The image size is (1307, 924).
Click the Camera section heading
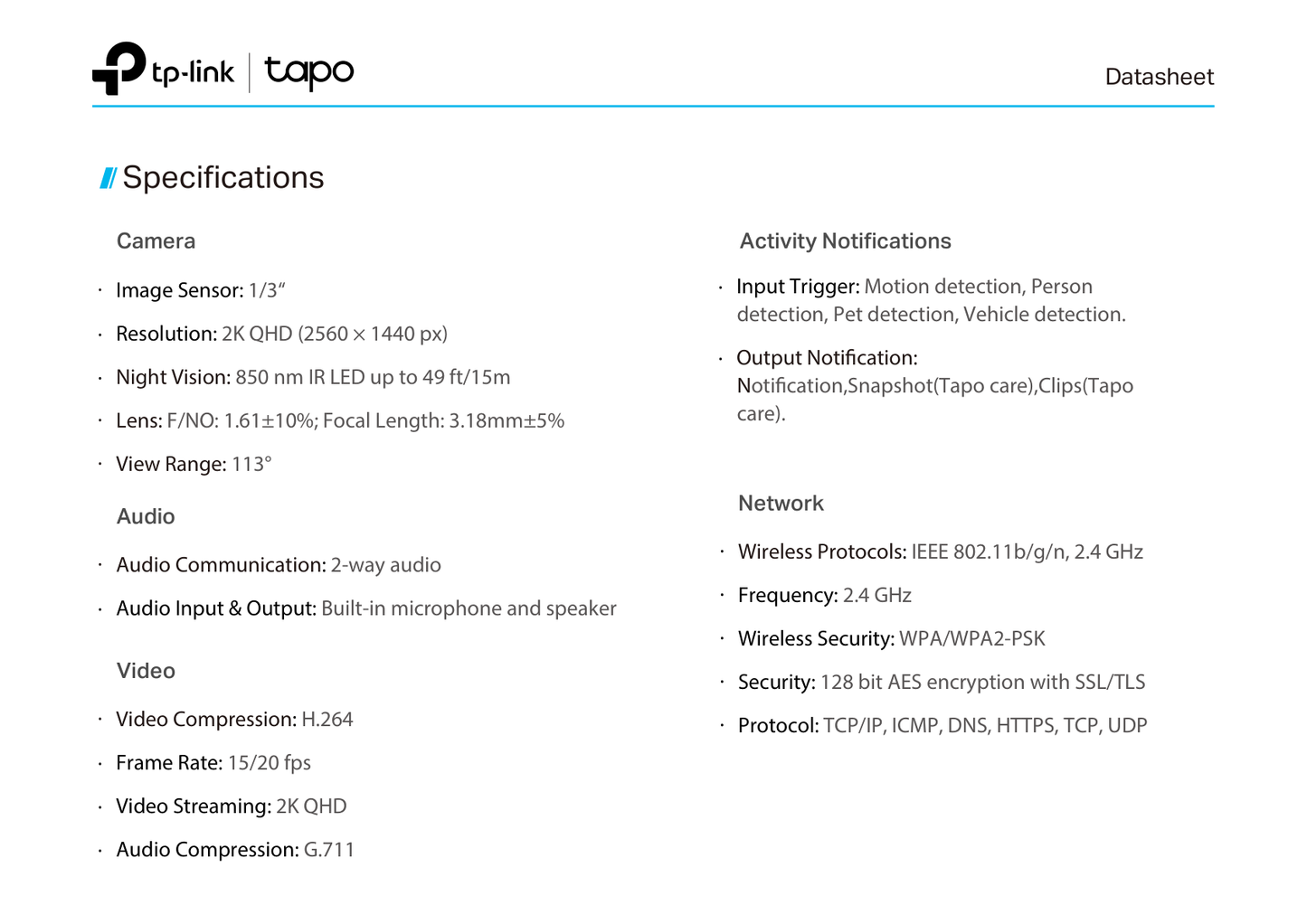click(156, 241)
